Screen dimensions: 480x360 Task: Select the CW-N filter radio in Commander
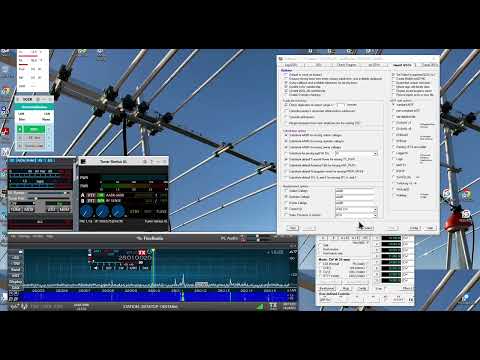pos(321,272)
